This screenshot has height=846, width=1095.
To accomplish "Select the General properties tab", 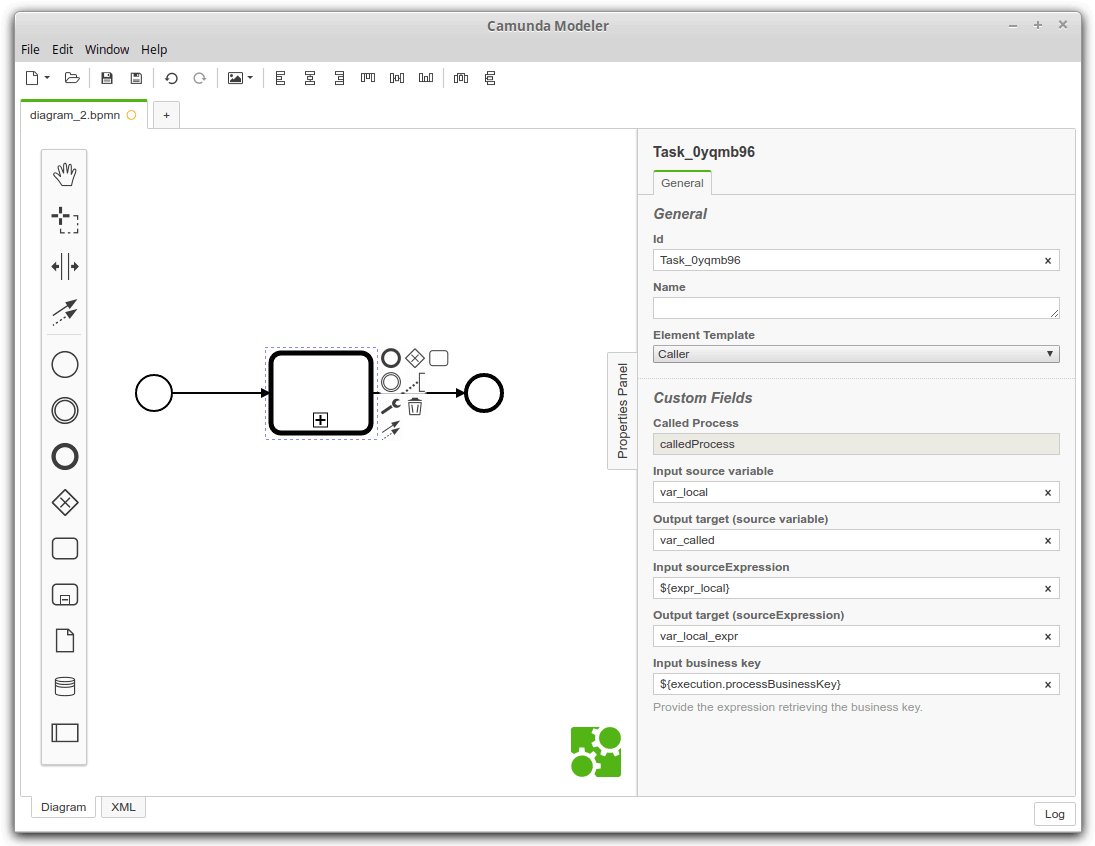I will click(x=682, y=183).
